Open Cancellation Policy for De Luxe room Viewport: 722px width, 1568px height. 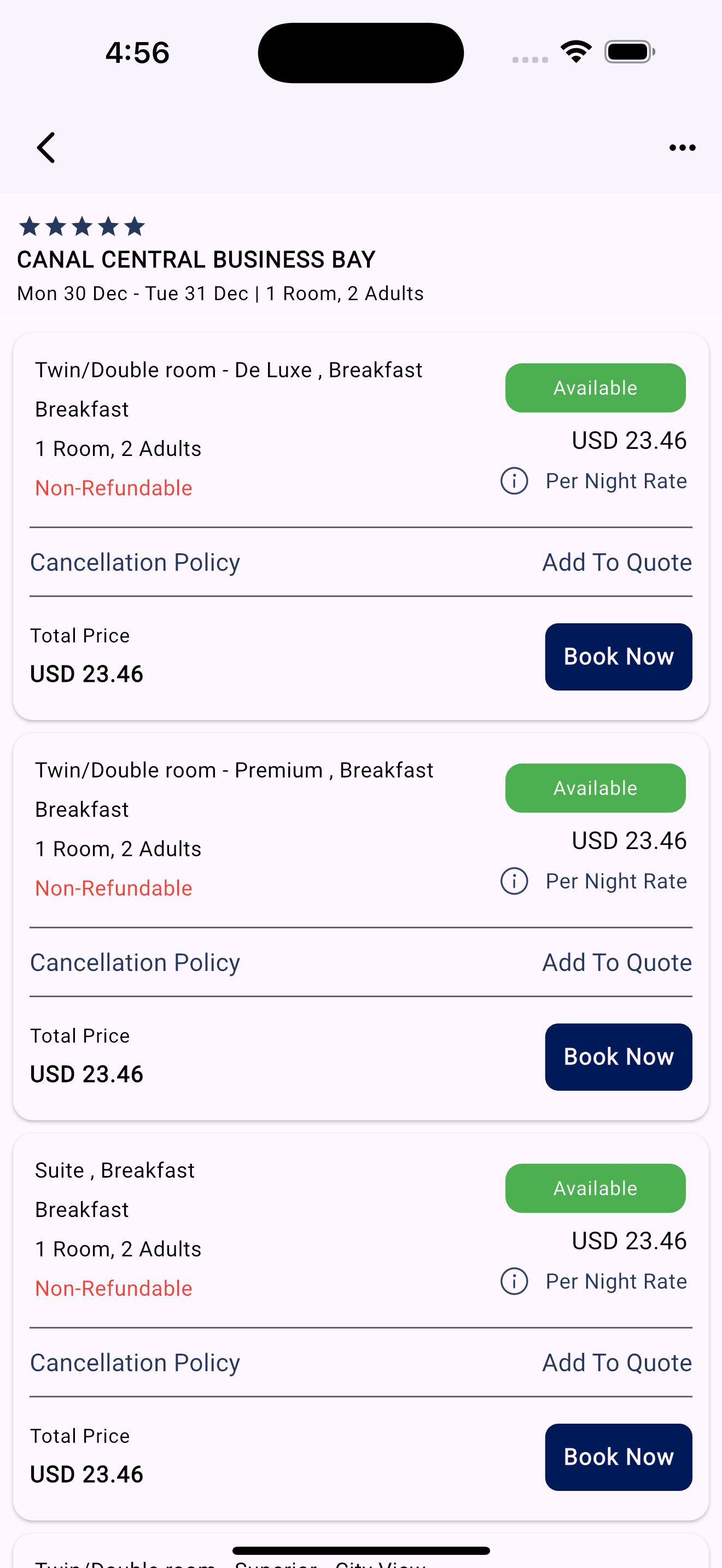coord(135,562)
